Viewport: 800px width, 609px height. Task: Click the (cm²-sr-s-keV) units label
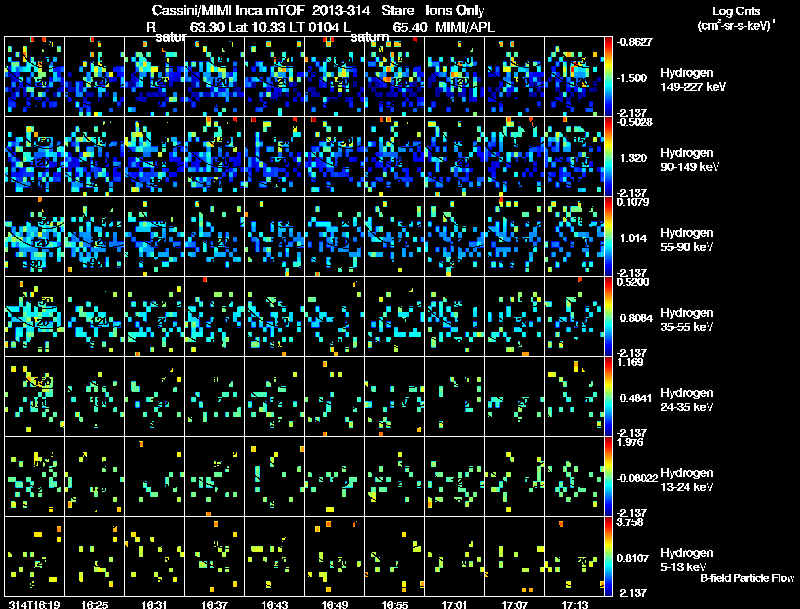(x=737, y=25)
